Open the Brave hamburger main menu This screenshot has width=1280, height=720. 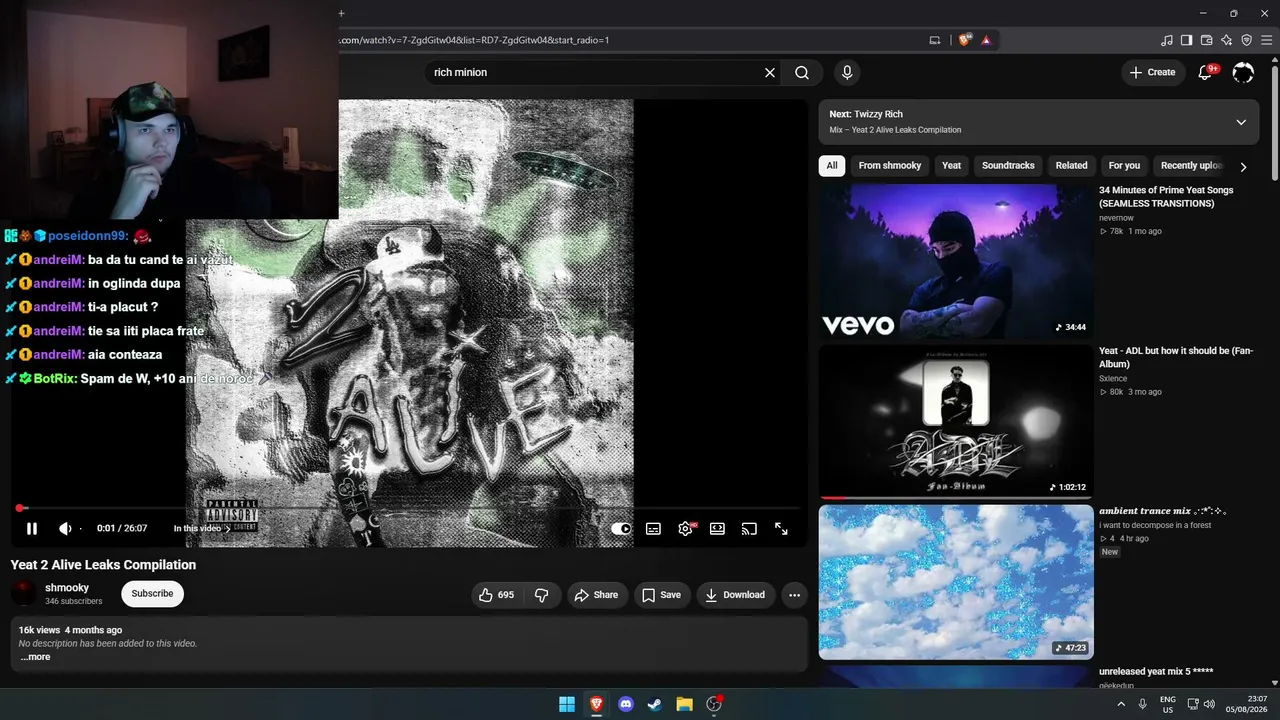coord(1266,40)
